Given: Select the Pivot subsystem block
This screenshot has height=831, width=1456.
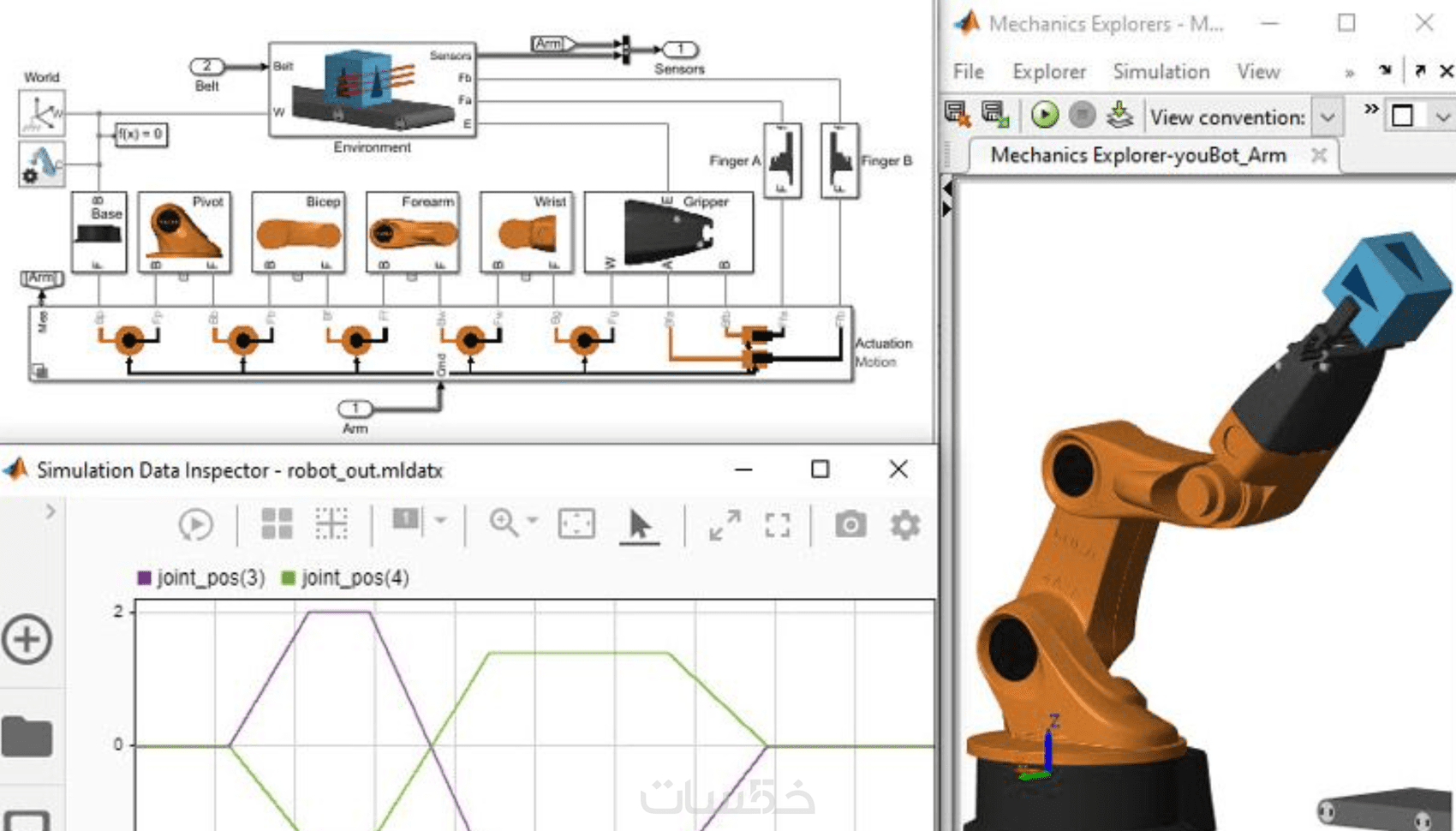Looking at the screenshot, I should point(184,232).
